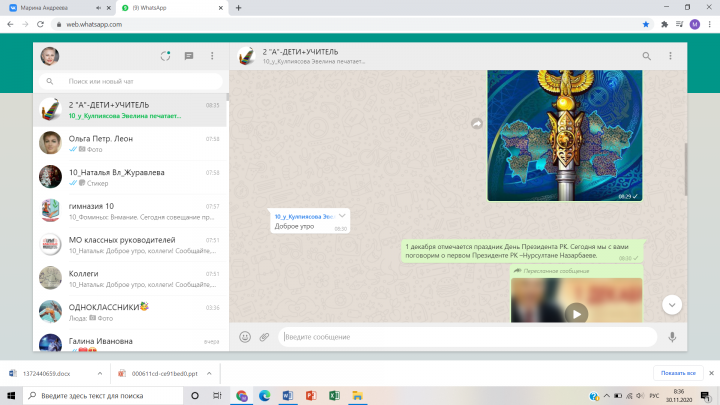Screen dimensions: 720x405
Task: Click the conversation scrollbar
Action: coord(686,169)
